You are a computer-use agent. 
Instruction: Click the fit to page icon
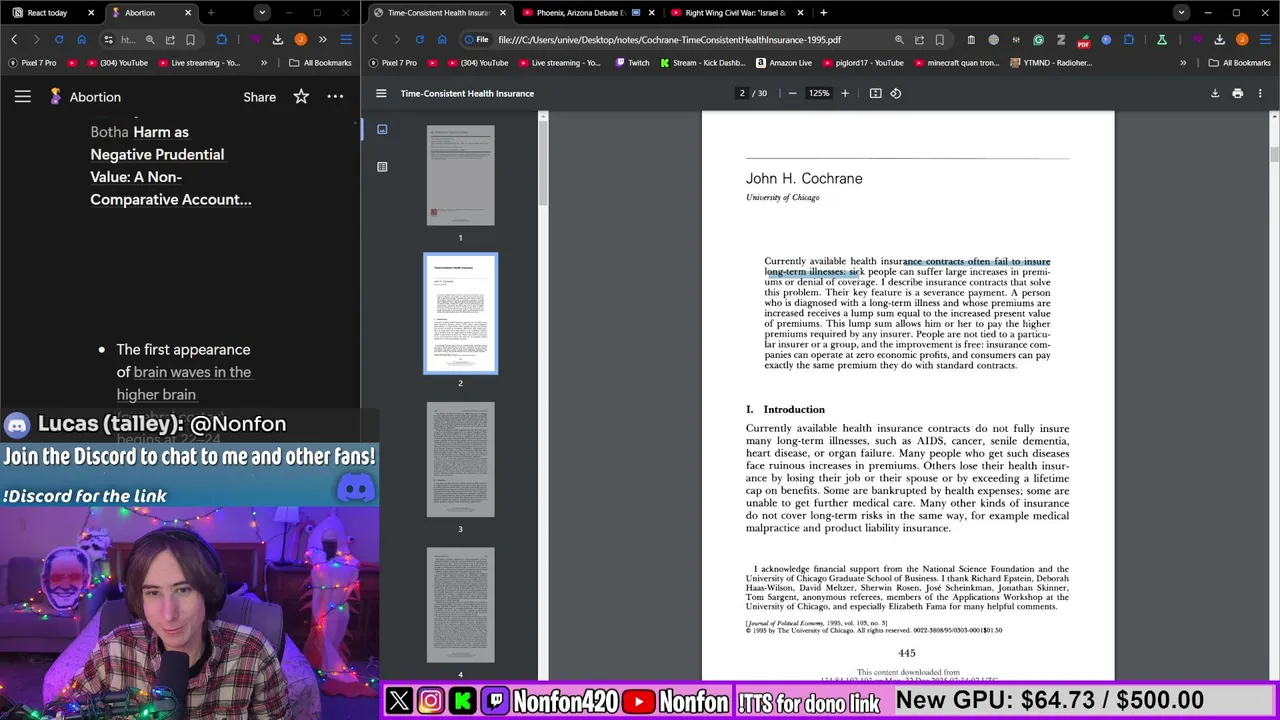point(875,93)
